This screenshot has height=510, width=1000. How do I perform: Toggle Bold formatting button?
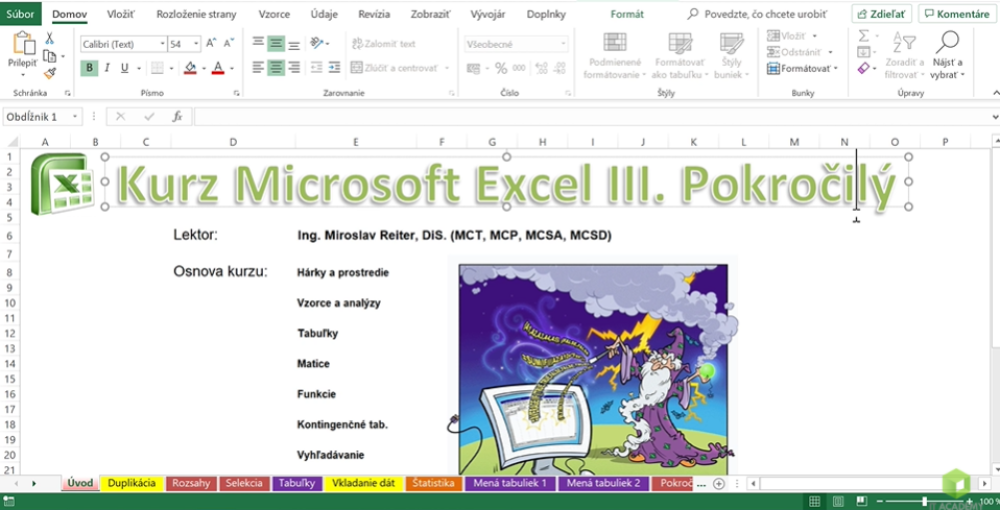point(90,68)
